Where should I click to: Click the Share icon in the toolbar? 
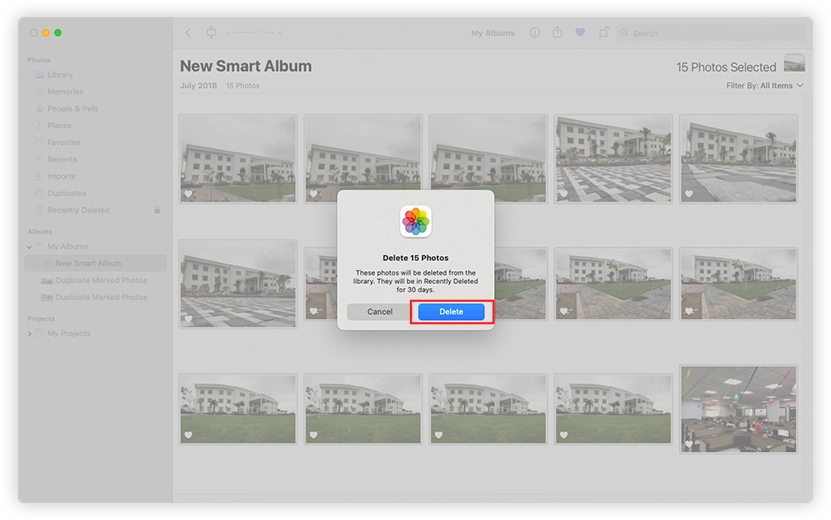click(x=558, y=33)
